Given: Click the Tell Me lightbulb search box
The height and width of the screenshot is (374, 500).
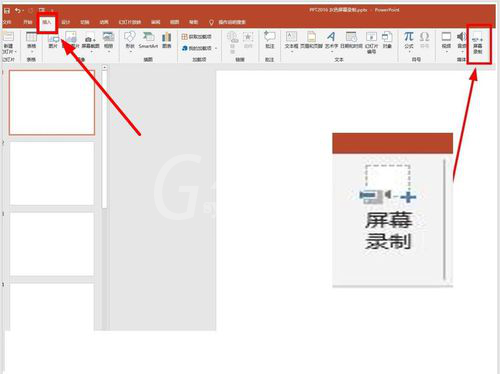Looking at the screenshot, I should tap(228, 22).
